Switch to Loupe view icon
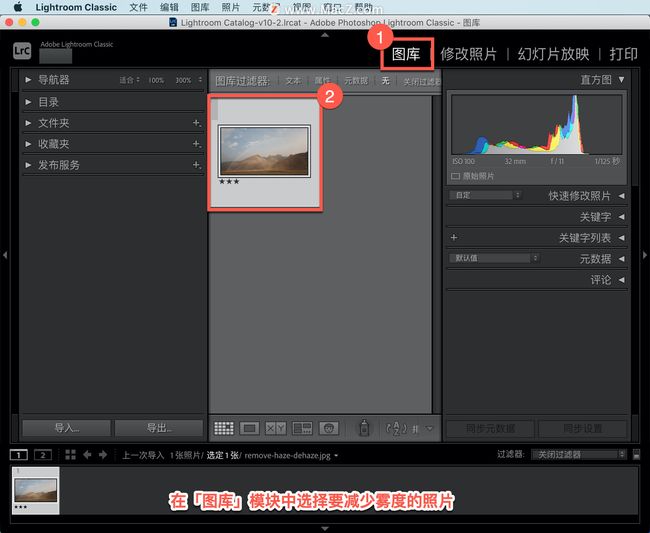 (250, 428)
